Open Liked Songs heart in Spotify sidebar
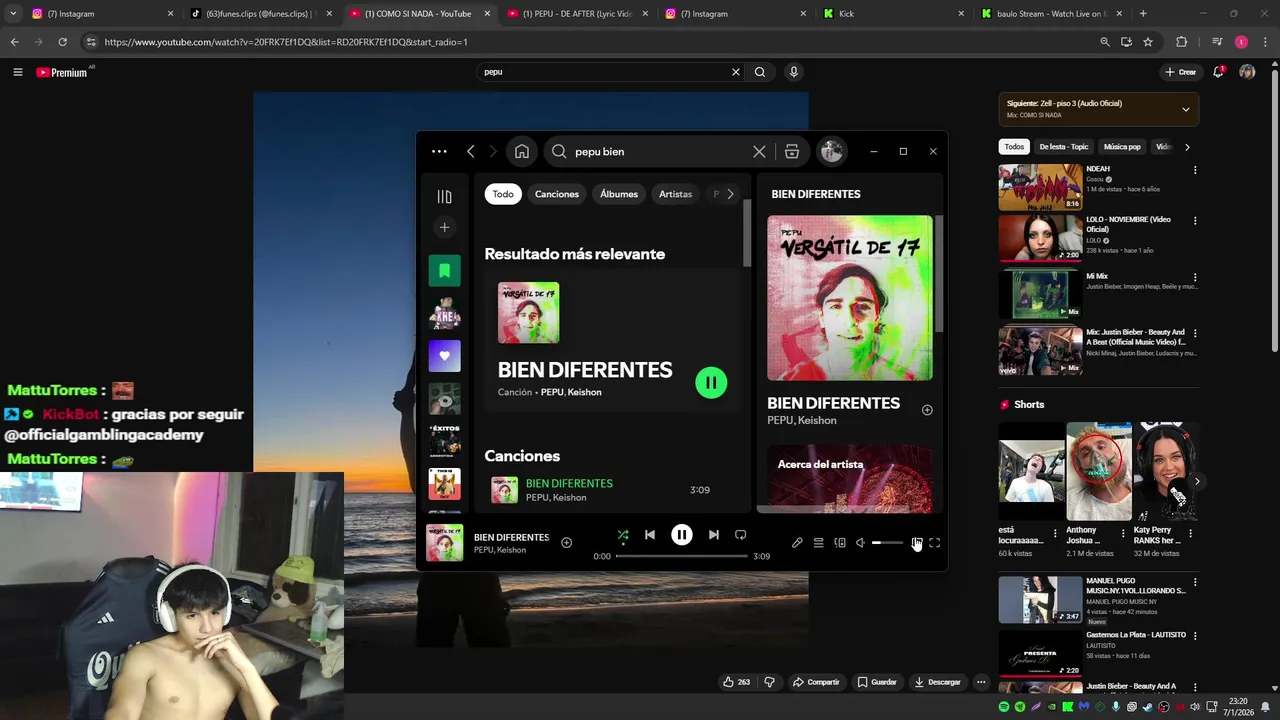 pyautogui.click(x=445, y=356)
